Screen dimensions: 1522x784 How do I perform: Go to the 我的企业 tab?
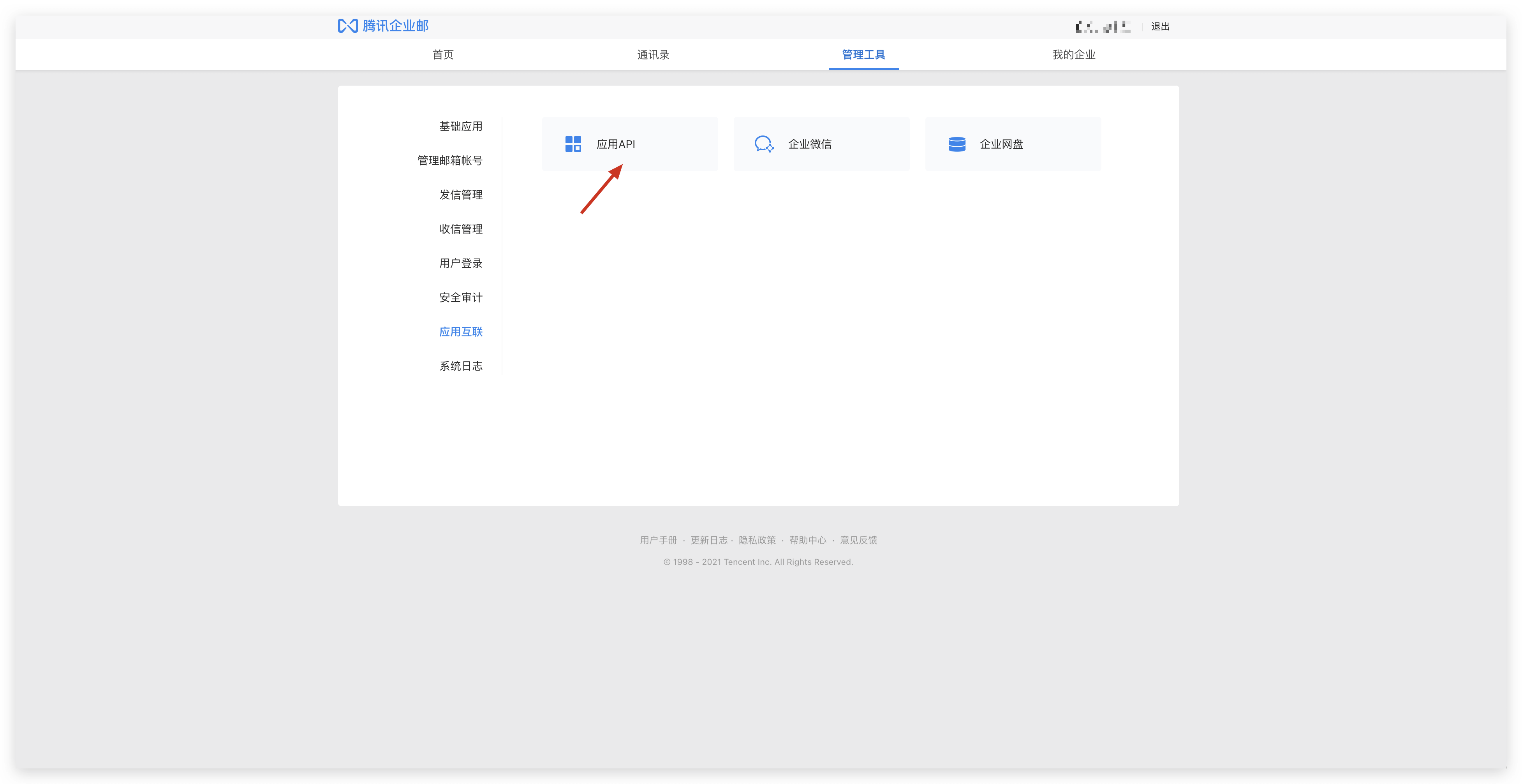click(1073, 55)
